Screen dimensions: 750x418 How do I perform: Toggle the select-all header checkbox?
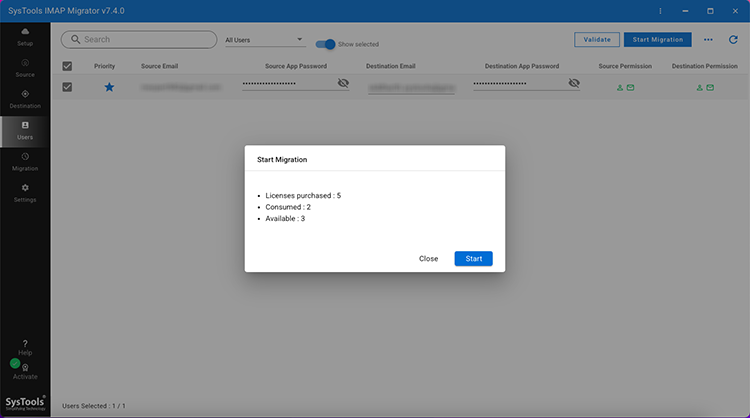[67, 66]
